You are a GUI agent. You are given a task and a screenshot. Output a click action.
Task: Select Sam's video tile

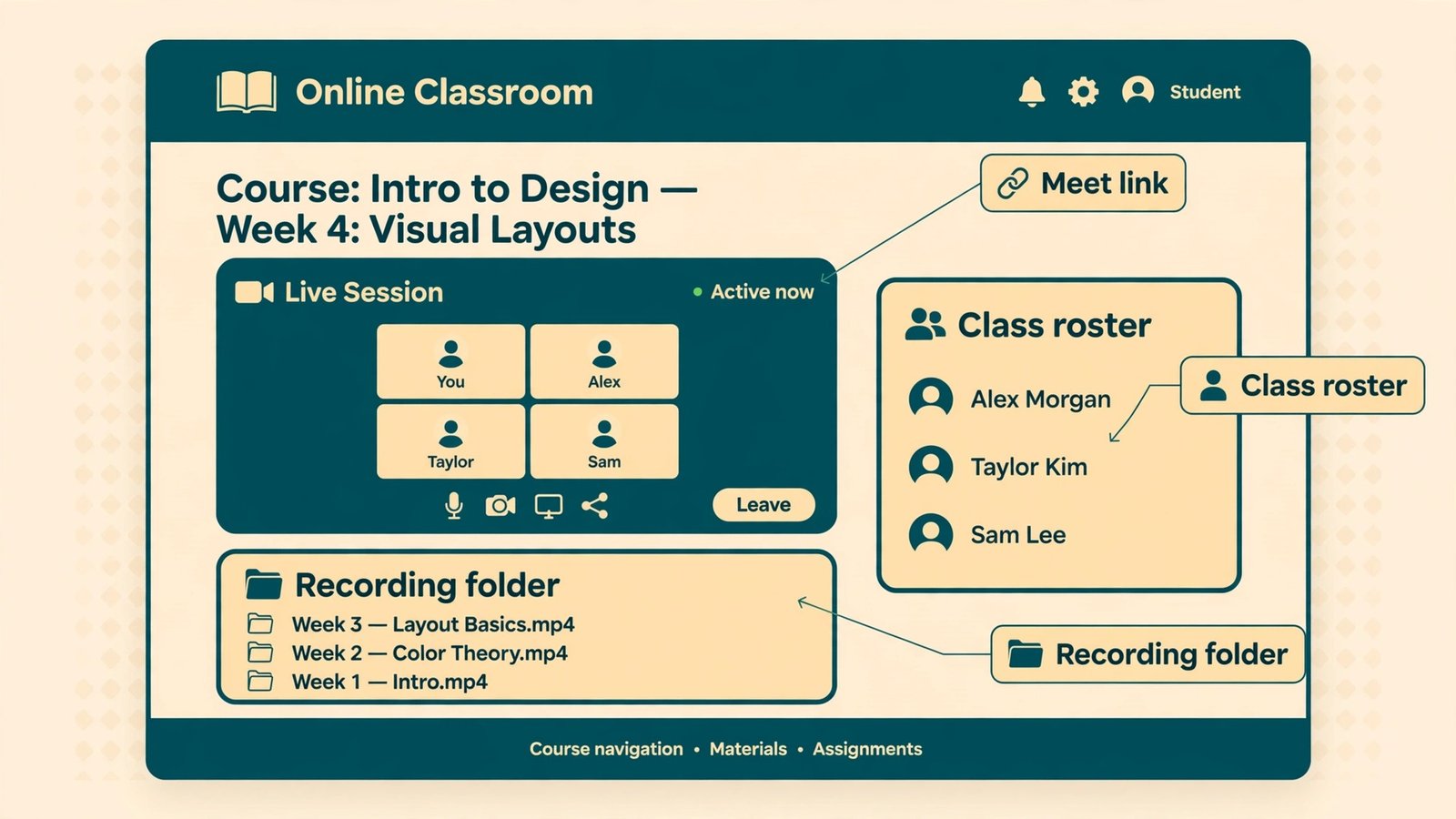point(604,441)
